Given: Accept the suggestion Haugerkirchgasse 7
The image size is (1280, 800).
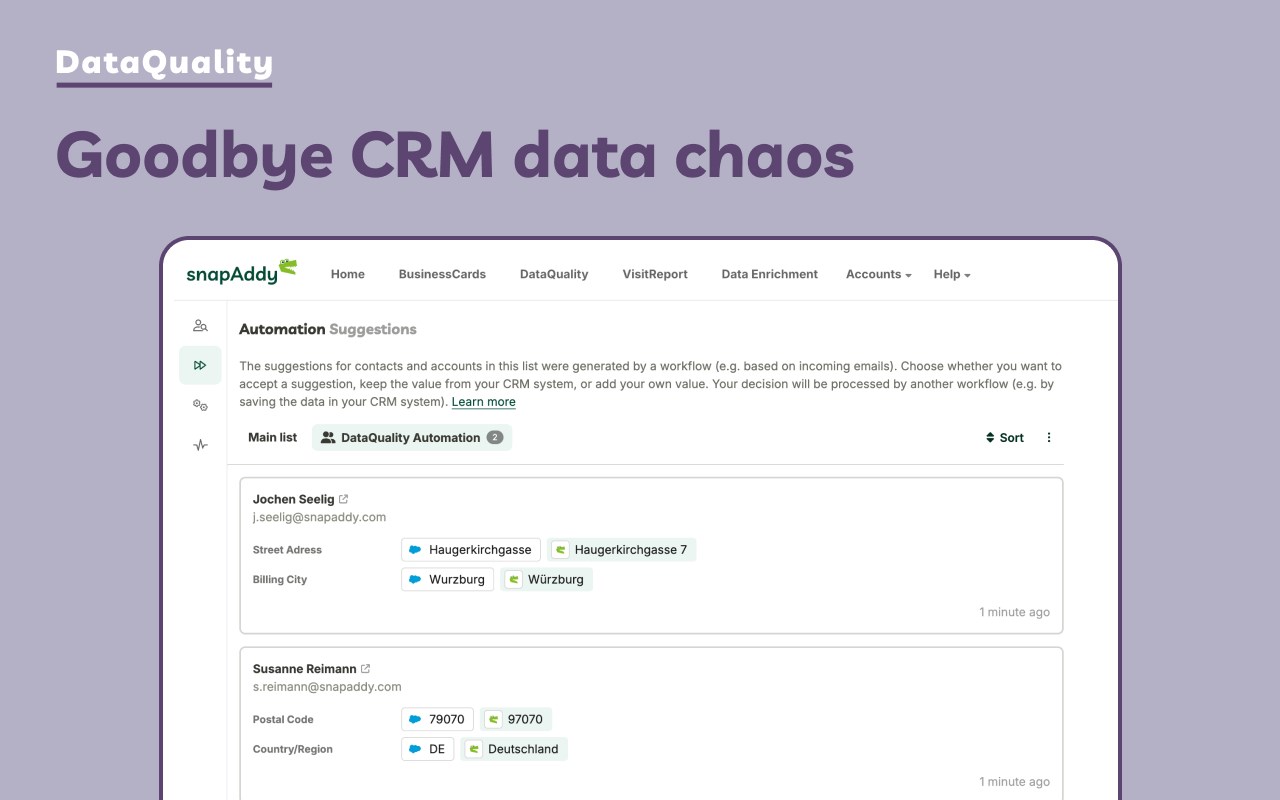Looking at the screenshot, I should (621, 550).
